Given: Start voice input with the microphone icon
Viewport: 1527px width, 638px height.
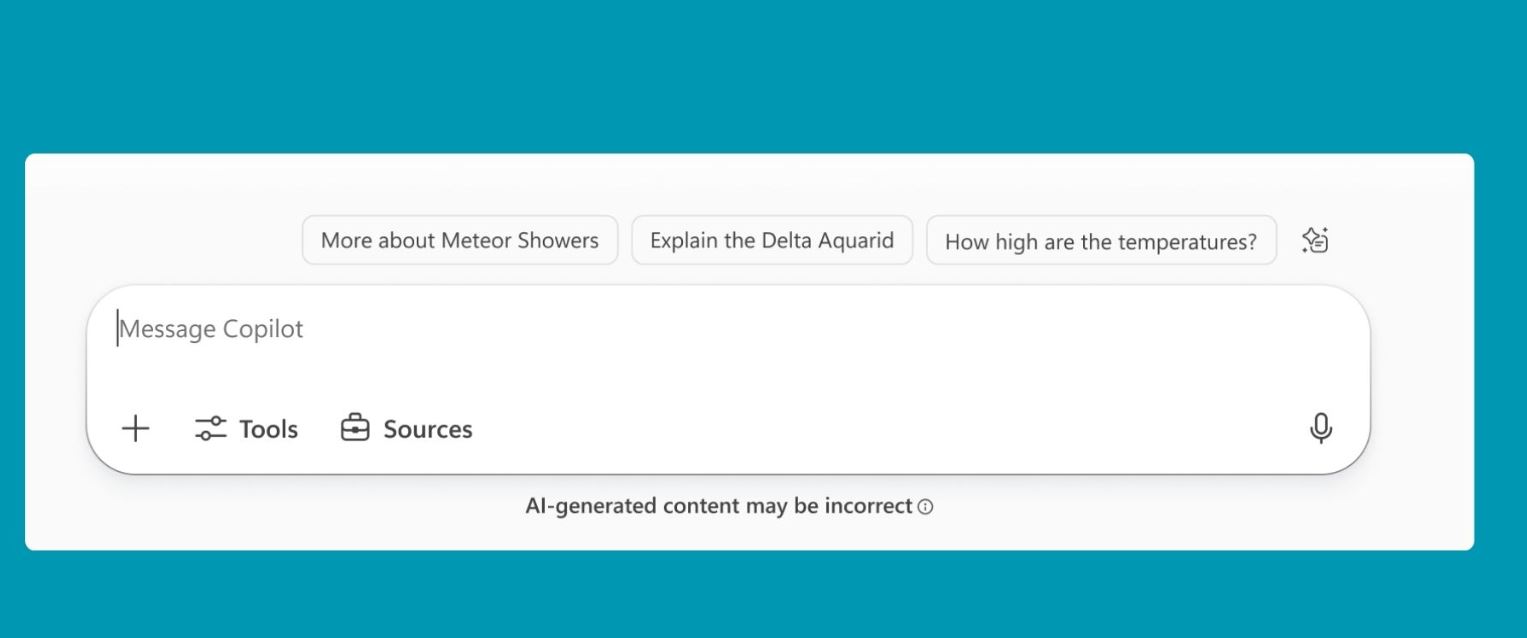Looking at the screenshot, I should (1320, 428).
